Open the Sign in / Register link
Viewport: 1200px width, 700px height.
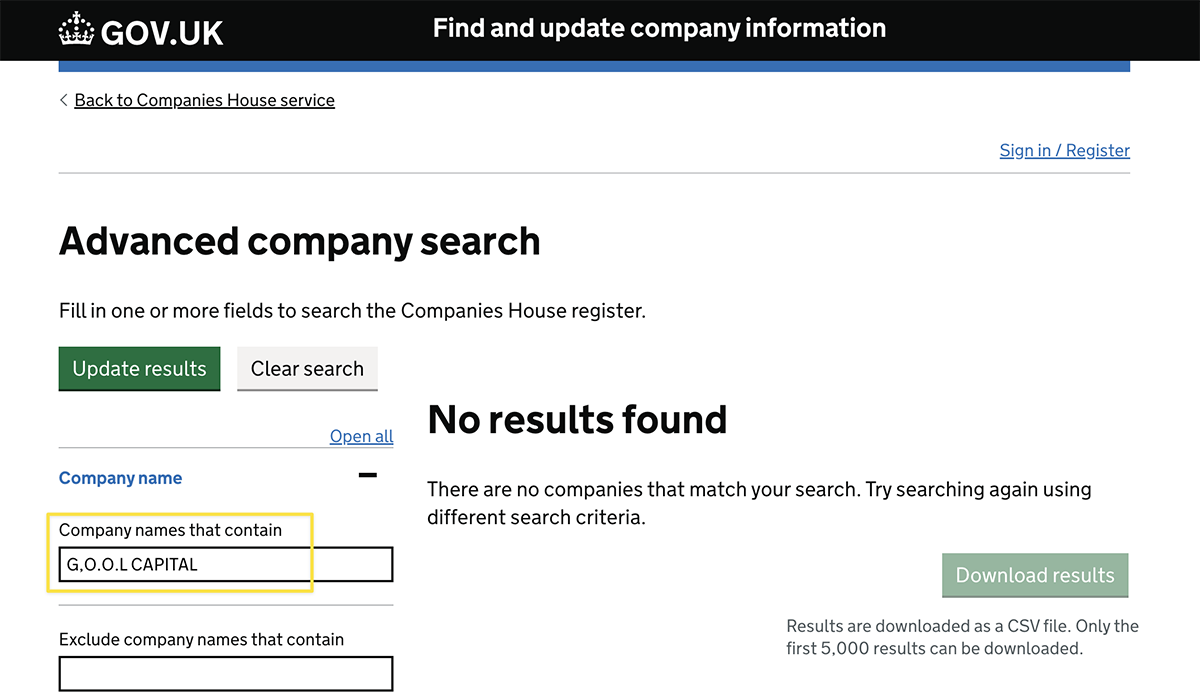coord(1064,150)
